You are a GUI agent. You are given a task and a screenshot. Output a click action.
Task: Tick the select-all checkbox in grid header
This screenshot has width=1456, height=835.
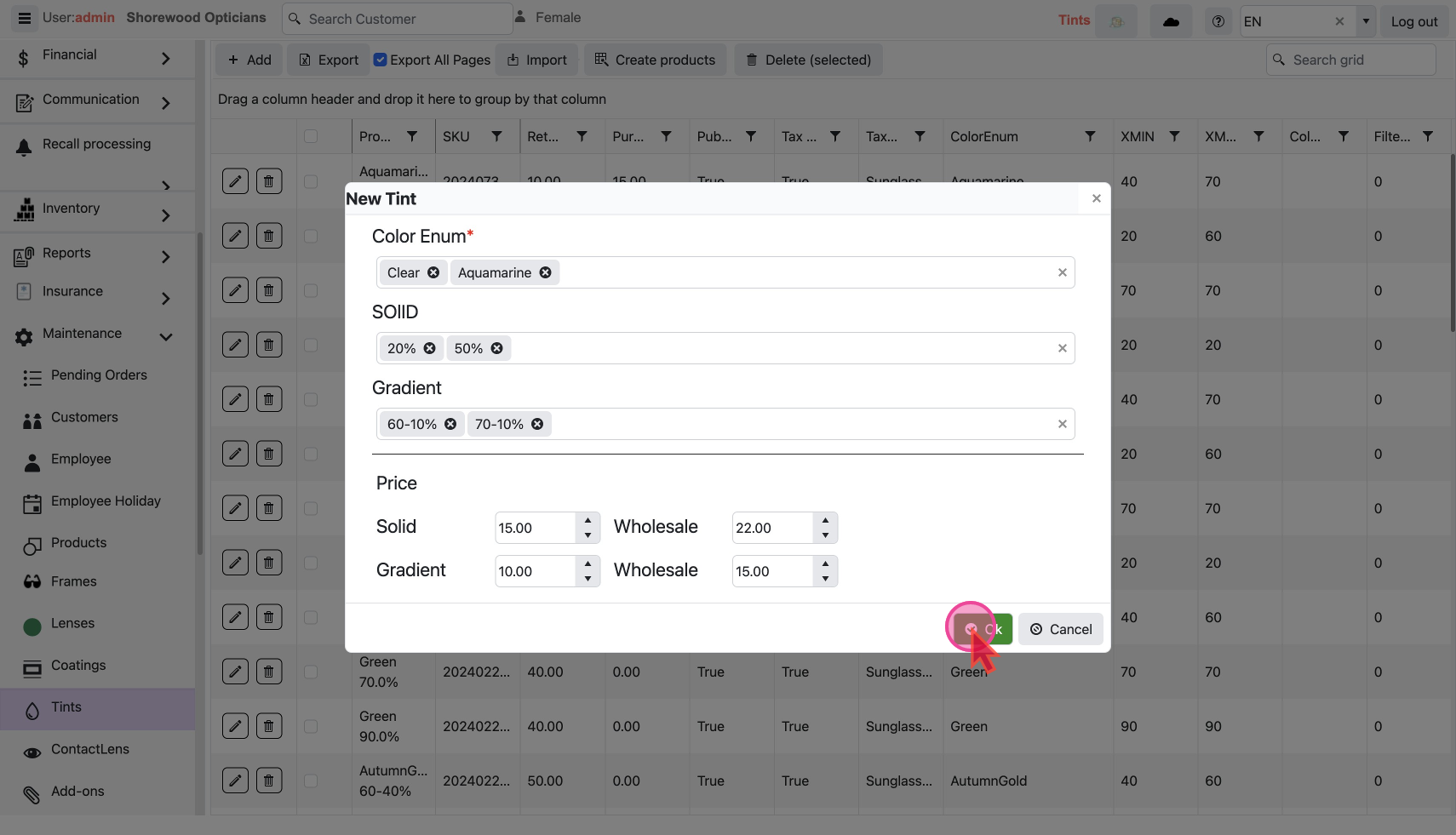coord(311,136)
